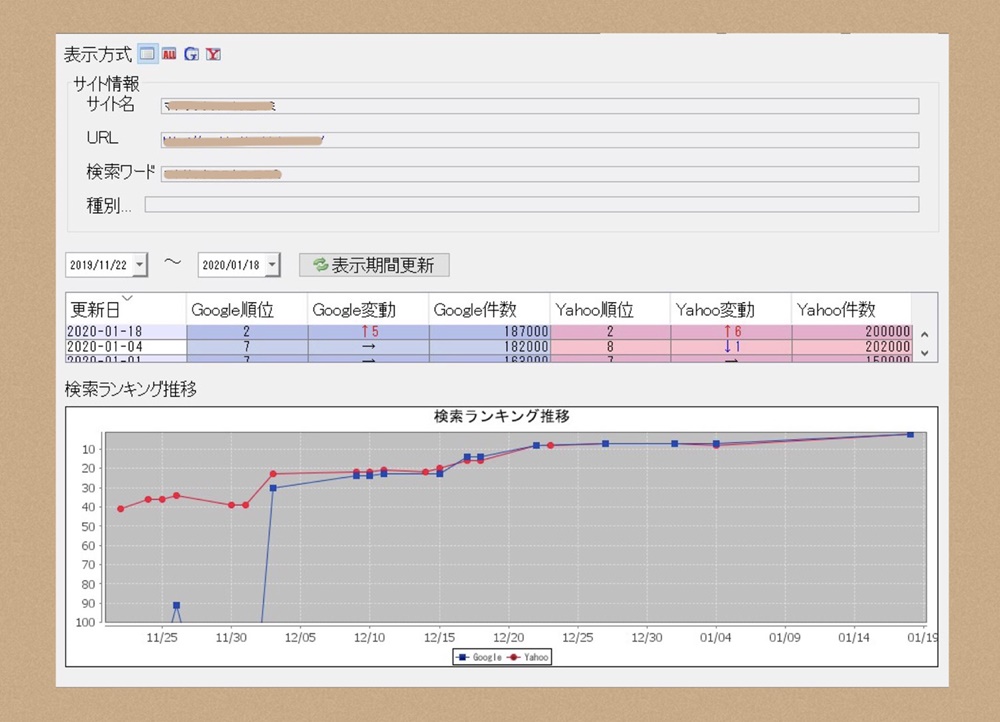Screen dimensions: 1000x722
Task: Open the end date 2020/01/18 dropdown
Action: 273,265
